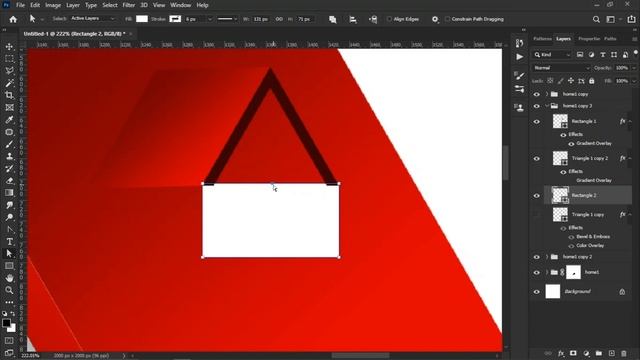The height and width of the screenshot is (360, 640).
Task: Expand the home1 group
Action: 547,272
